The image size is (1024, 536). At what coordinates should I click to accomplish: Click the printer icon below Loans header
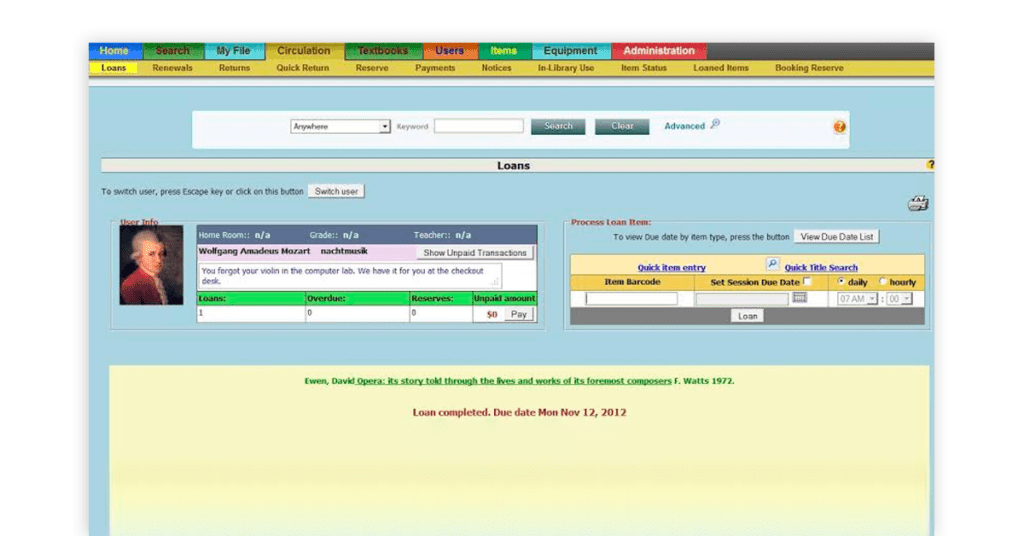[918, 203]
